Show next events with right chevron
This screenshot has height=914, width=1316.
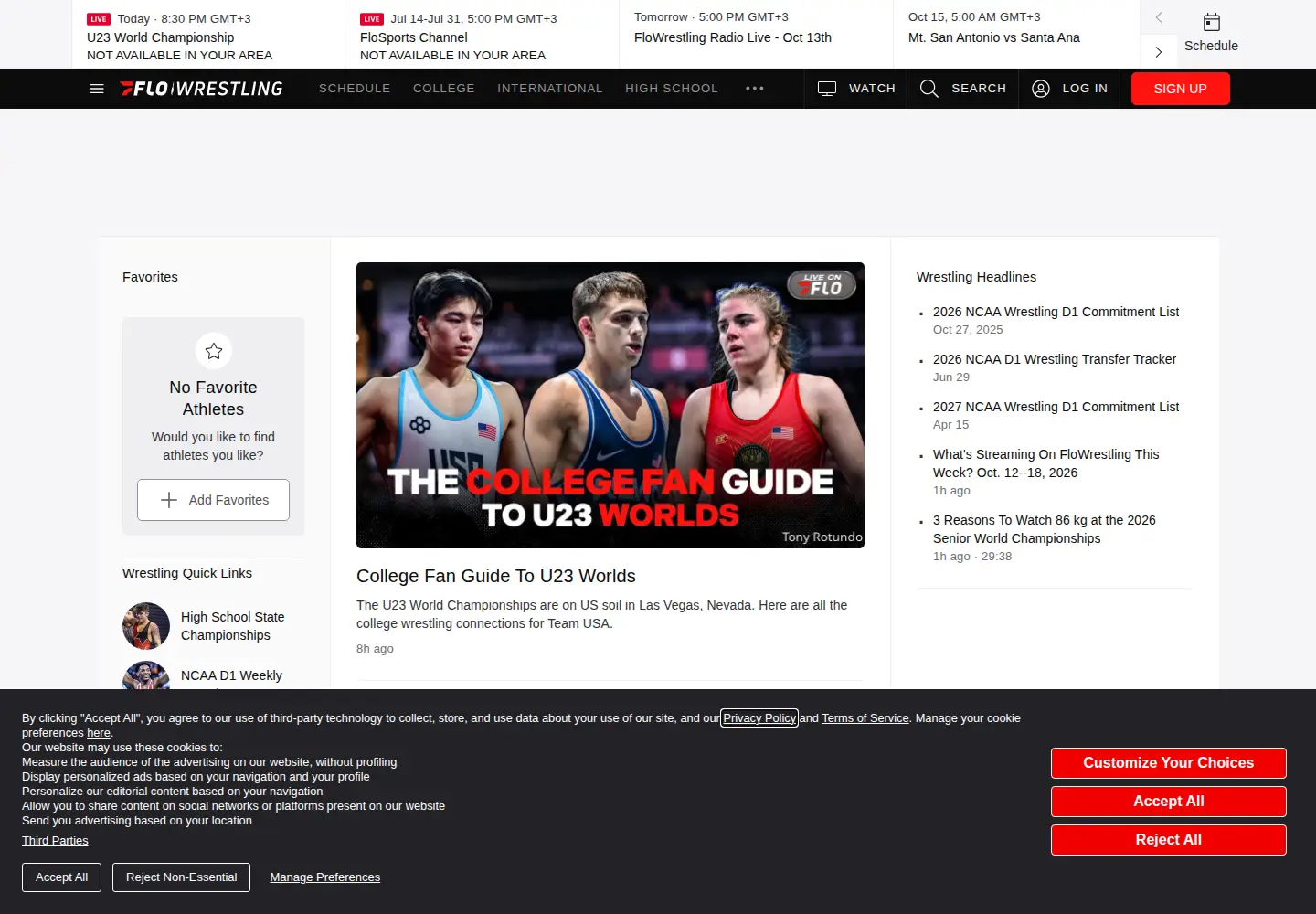1159,52
